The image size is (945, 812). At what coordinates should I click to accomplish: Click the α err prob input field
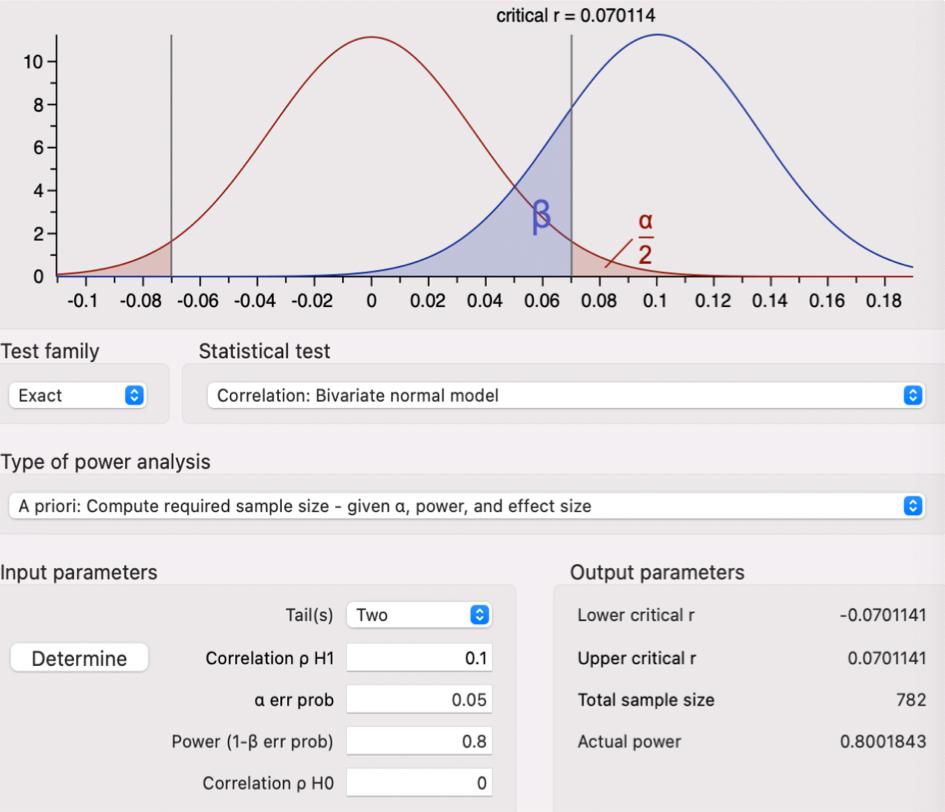point(419,699)
